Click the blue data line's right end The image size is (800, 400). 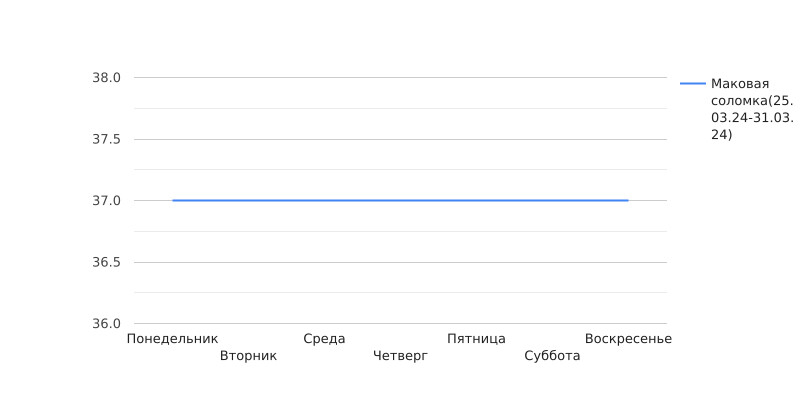pos(628,201)
